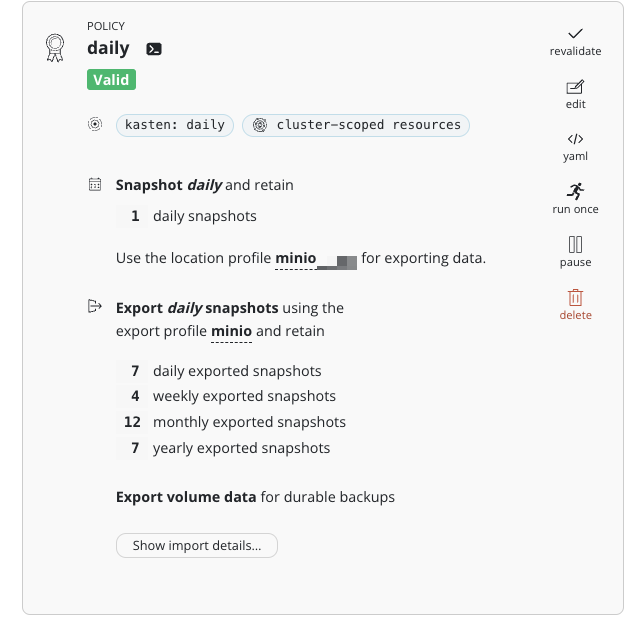Click the policy award ribbon icon
Screen dimensions: 643x621
pyautogui.click(x=55, y=48)
